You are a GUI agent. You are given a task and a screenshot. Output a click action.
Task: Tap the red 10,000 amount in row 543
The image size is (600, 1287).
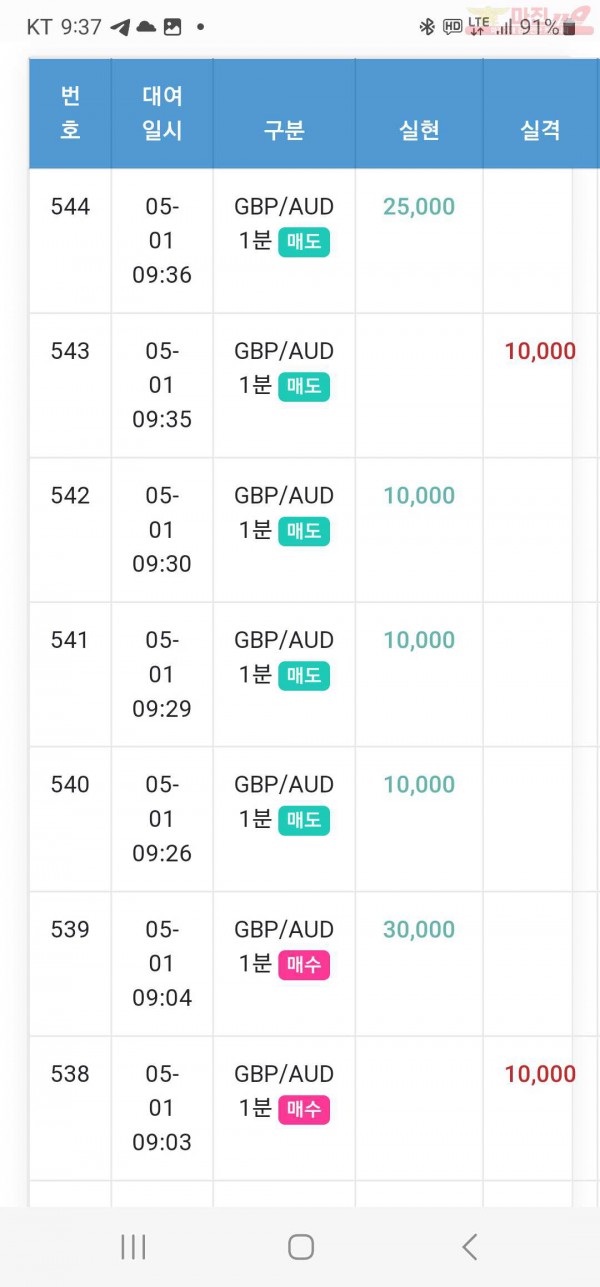click(x=540, y=351)
